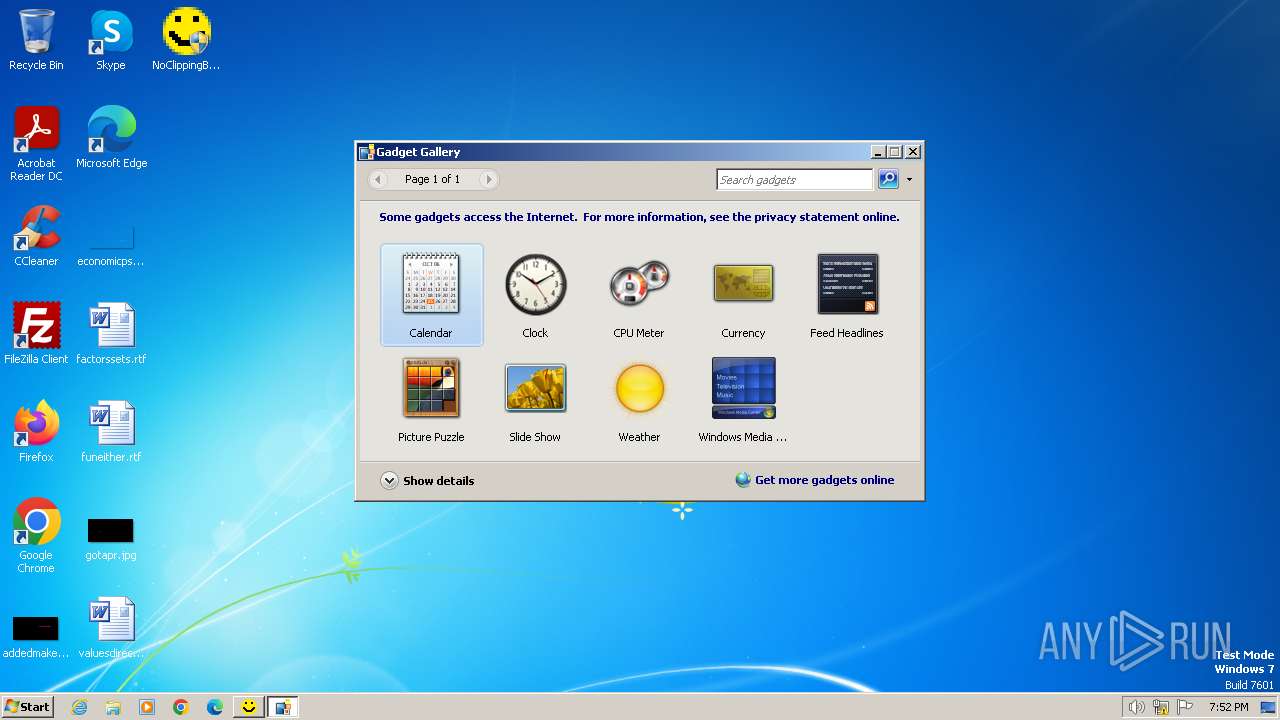Click the volume speaker tray icon

point(1136,707)
